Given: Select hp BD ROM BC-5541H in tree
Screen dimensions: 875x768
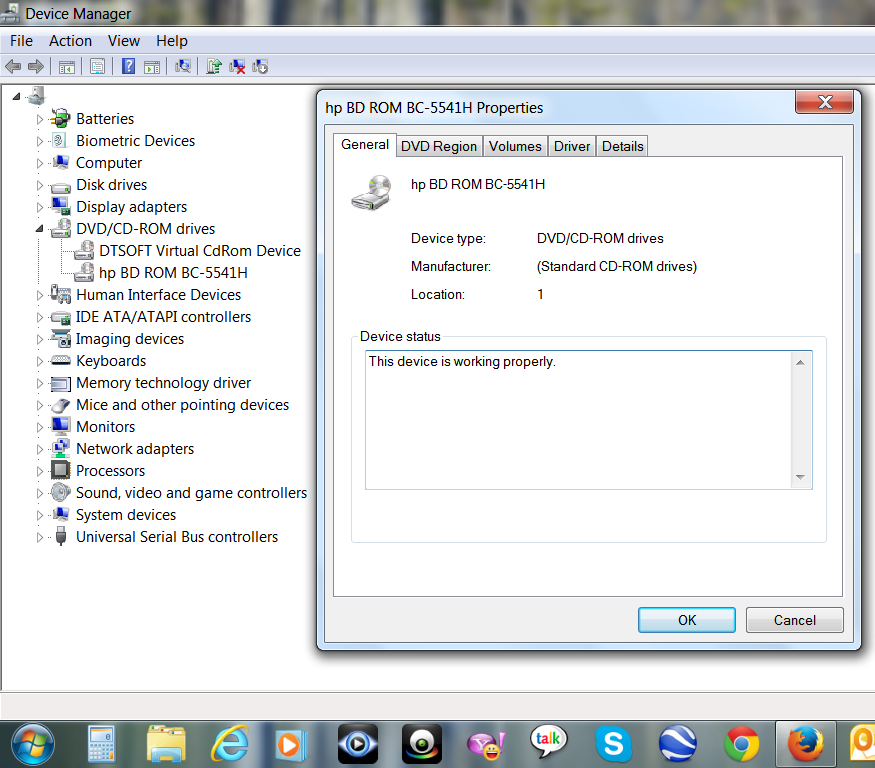Looking at the screenshot, I should point(173,272).
